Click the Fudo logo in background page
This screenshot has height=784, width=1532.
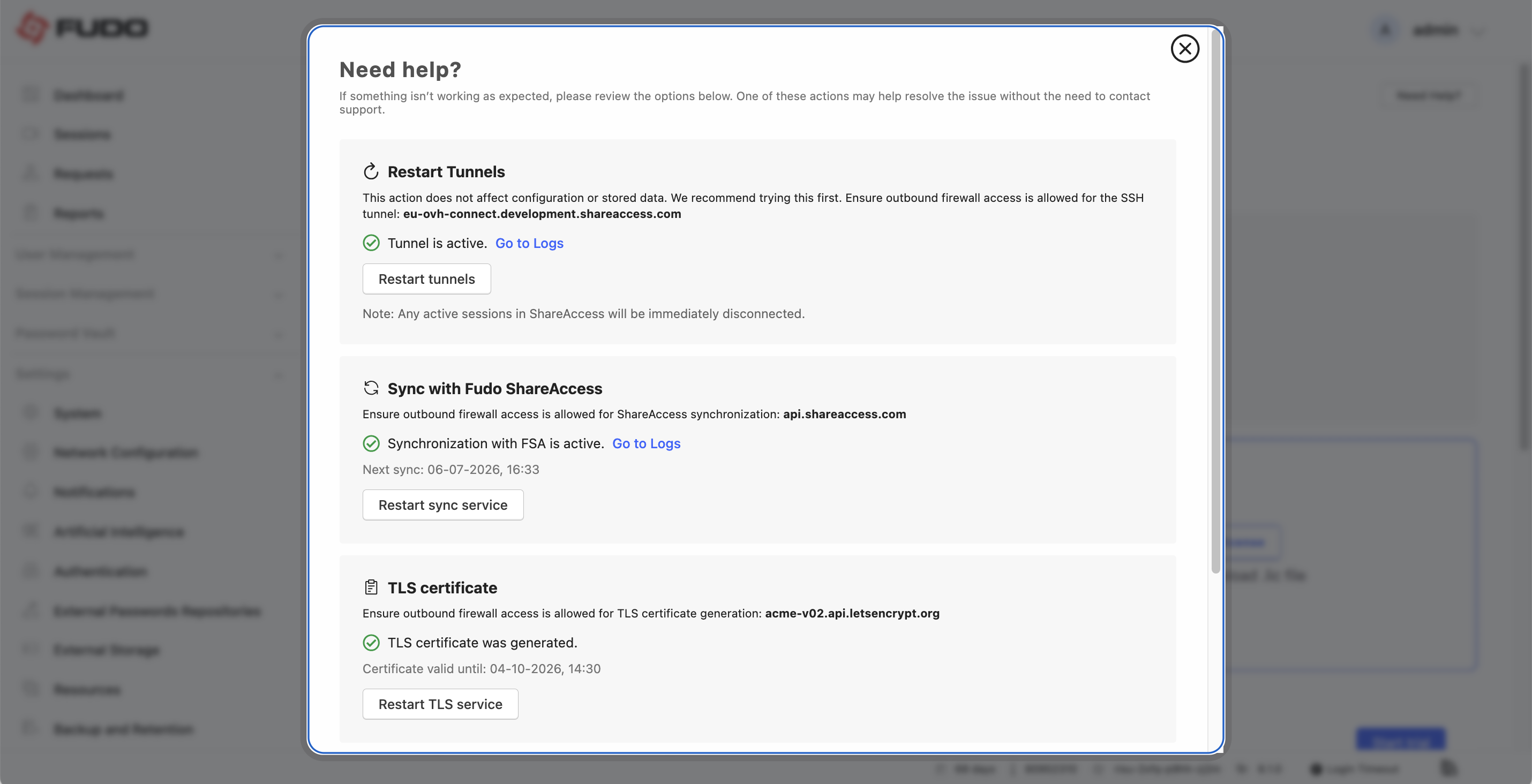click(x=82, y=28)
